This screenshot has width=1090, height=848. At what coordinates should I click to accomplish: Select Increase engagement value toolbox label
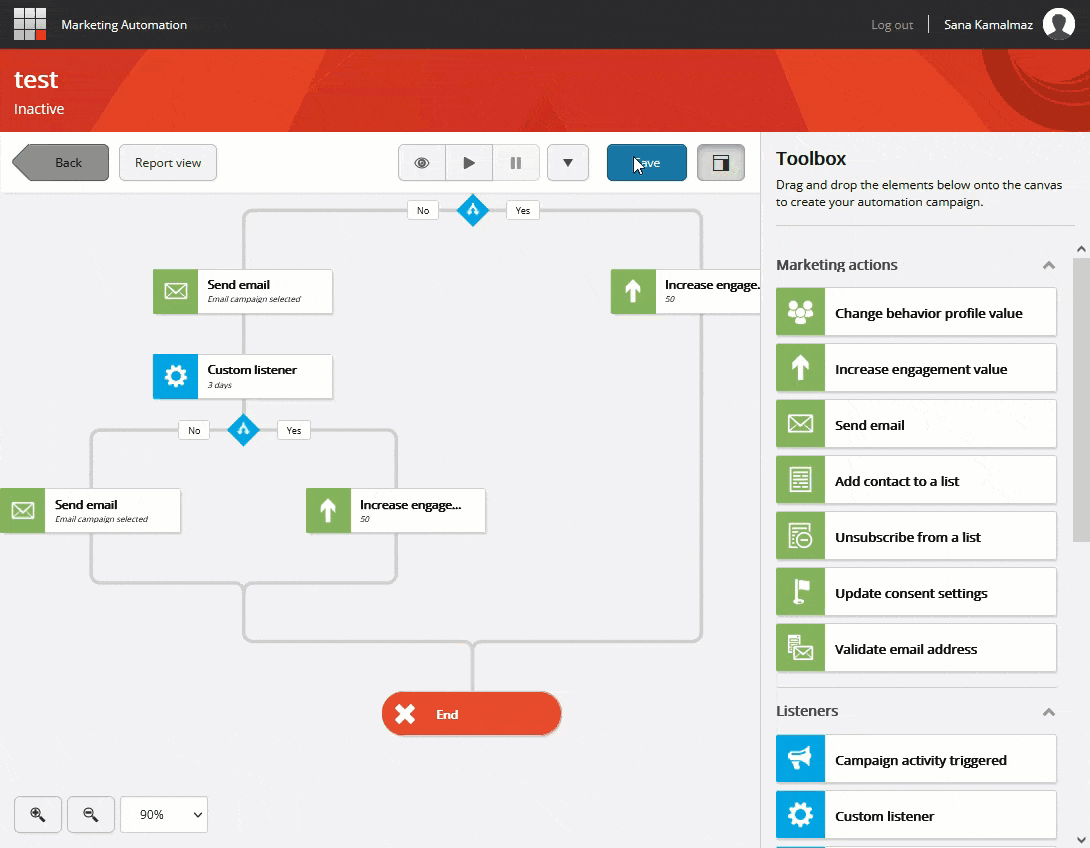tap(921, 369)
